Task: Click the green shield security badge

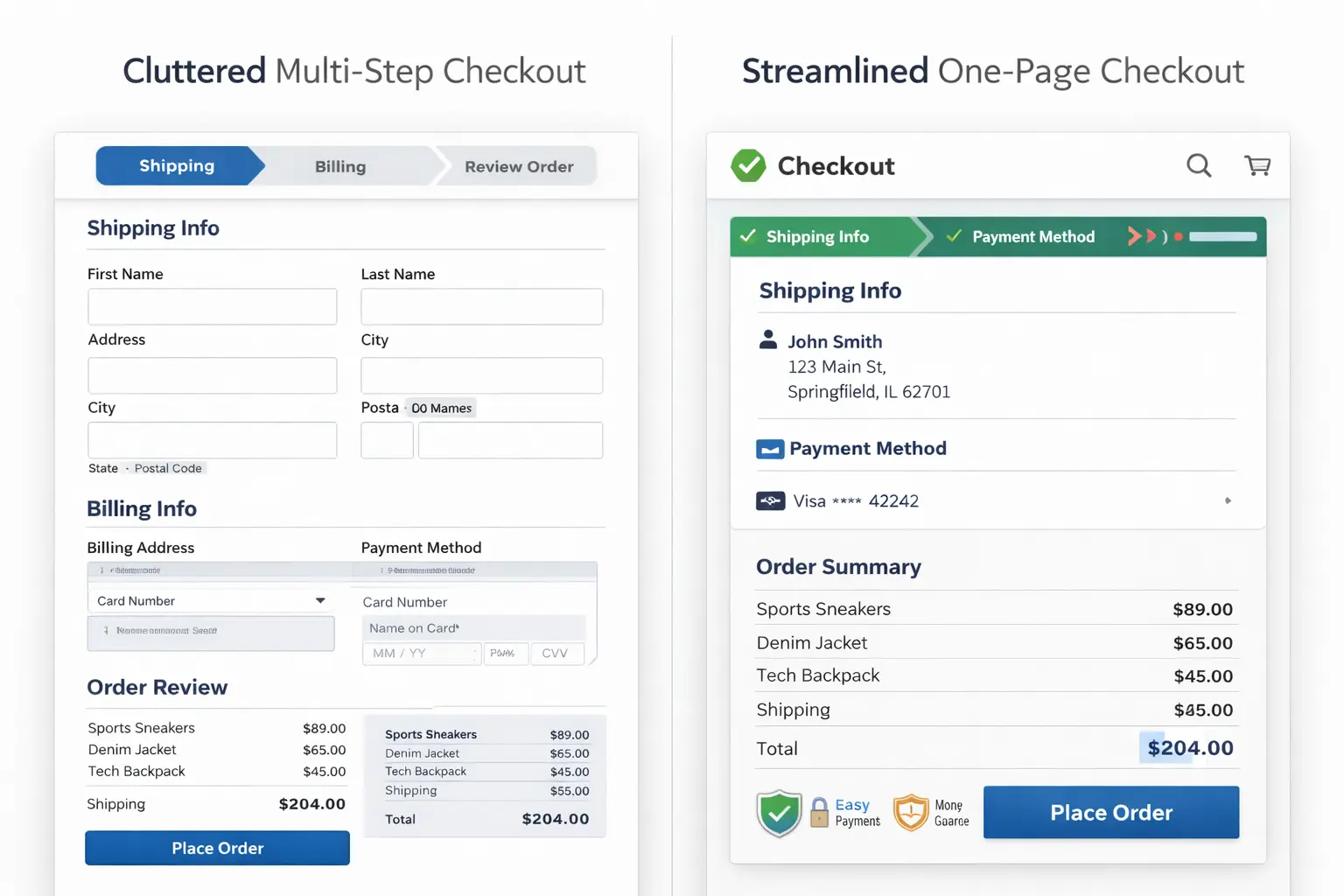Action: [x=779, y=813]
